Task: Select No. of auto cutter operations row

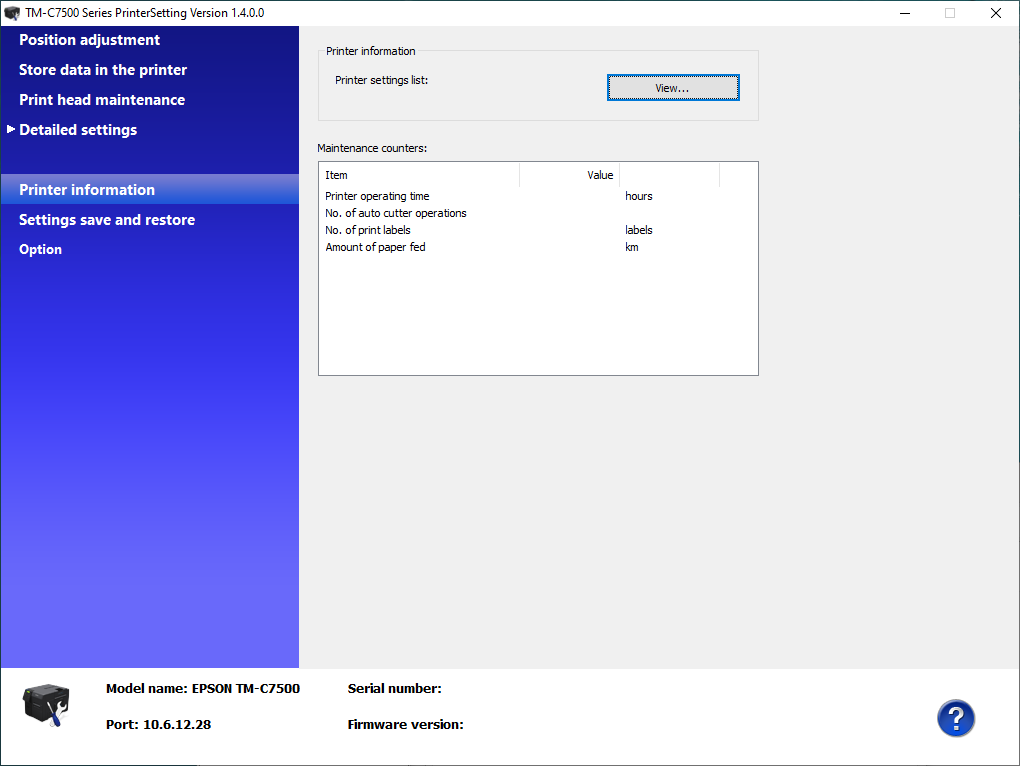Action: coord(396,213)
